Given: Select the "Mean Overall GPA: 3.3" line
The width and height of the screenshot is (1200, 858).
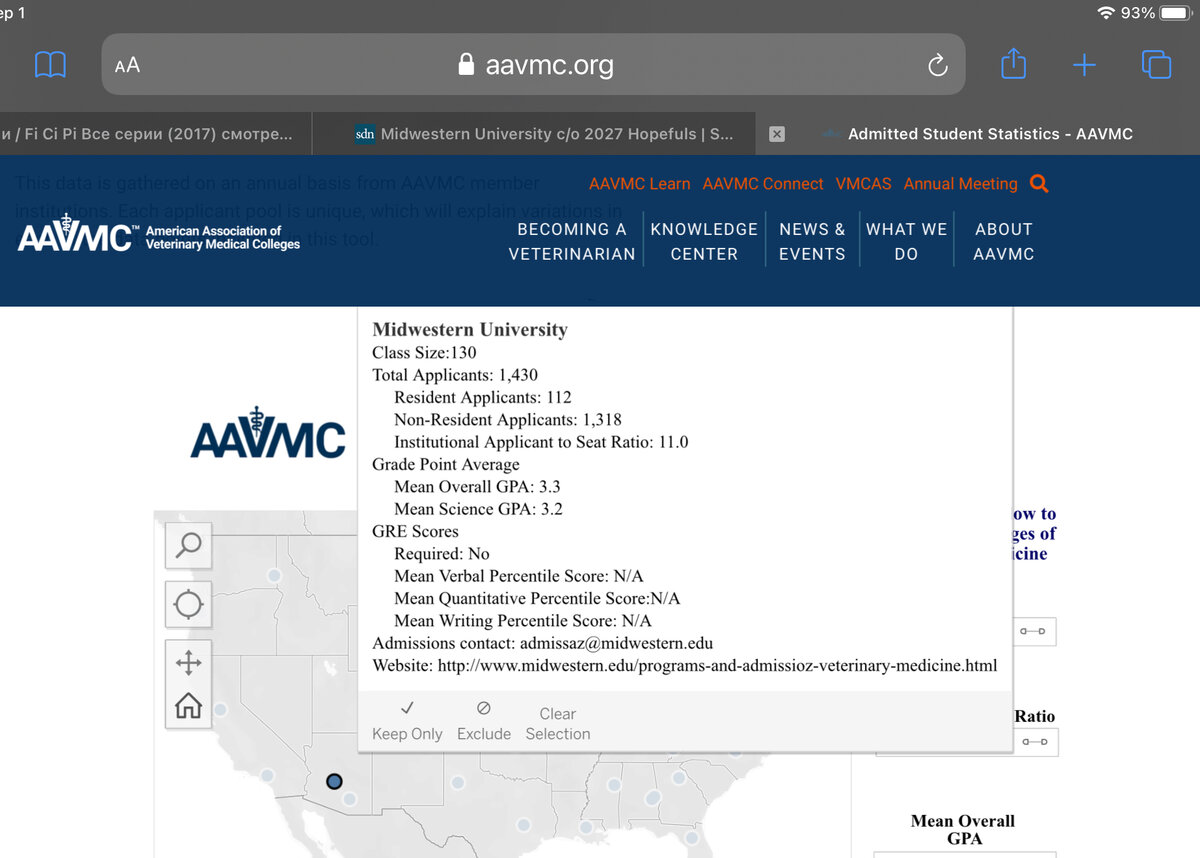Looking at the screenshot, I should [477, 487].
